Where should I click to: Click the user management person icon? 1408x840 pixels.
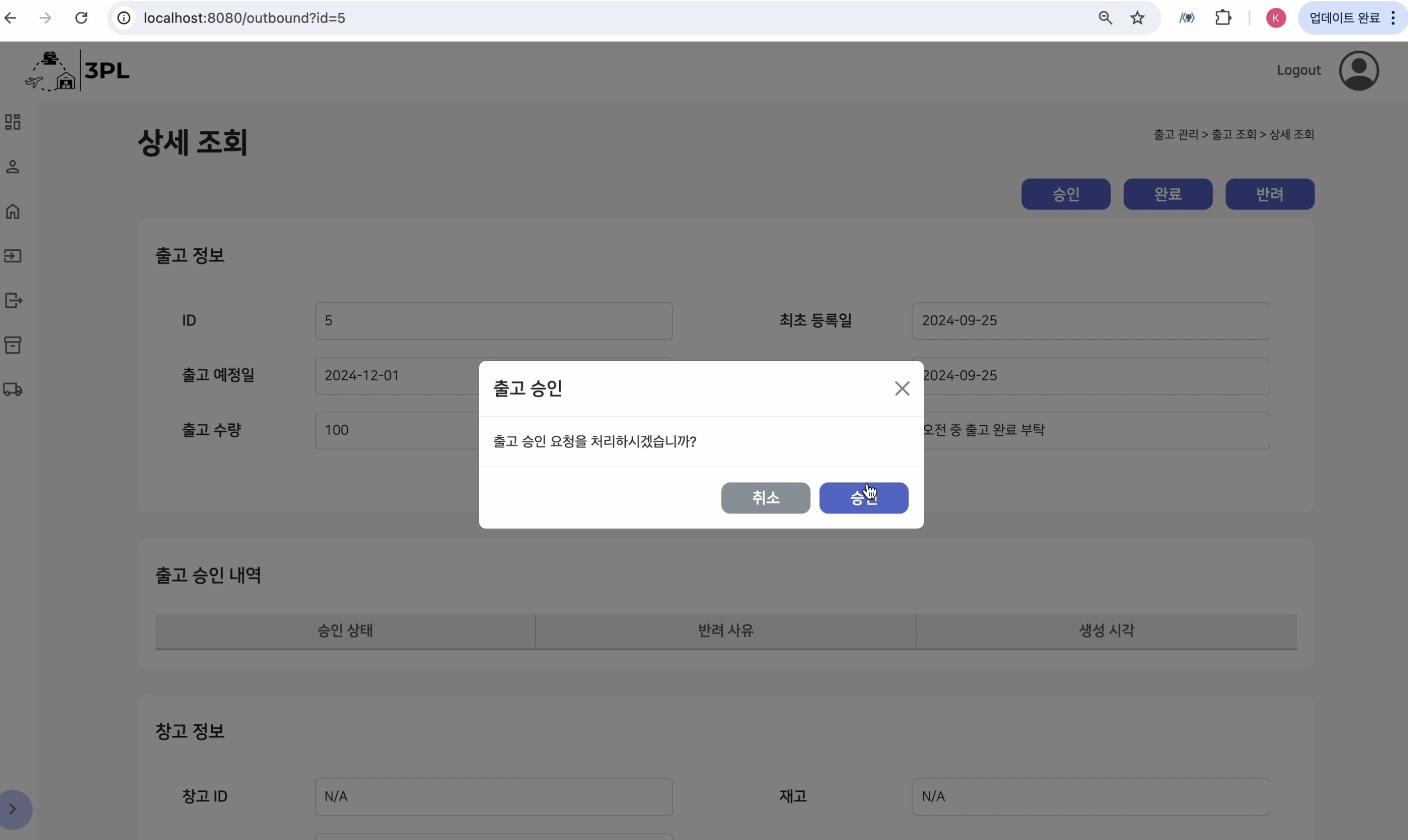click(12, 166)
